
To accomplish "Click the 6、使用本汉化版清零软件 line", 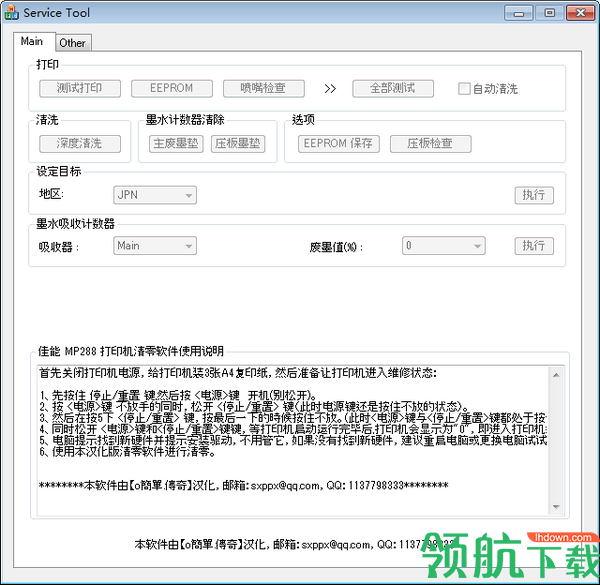I will click(x=128, y=452).
